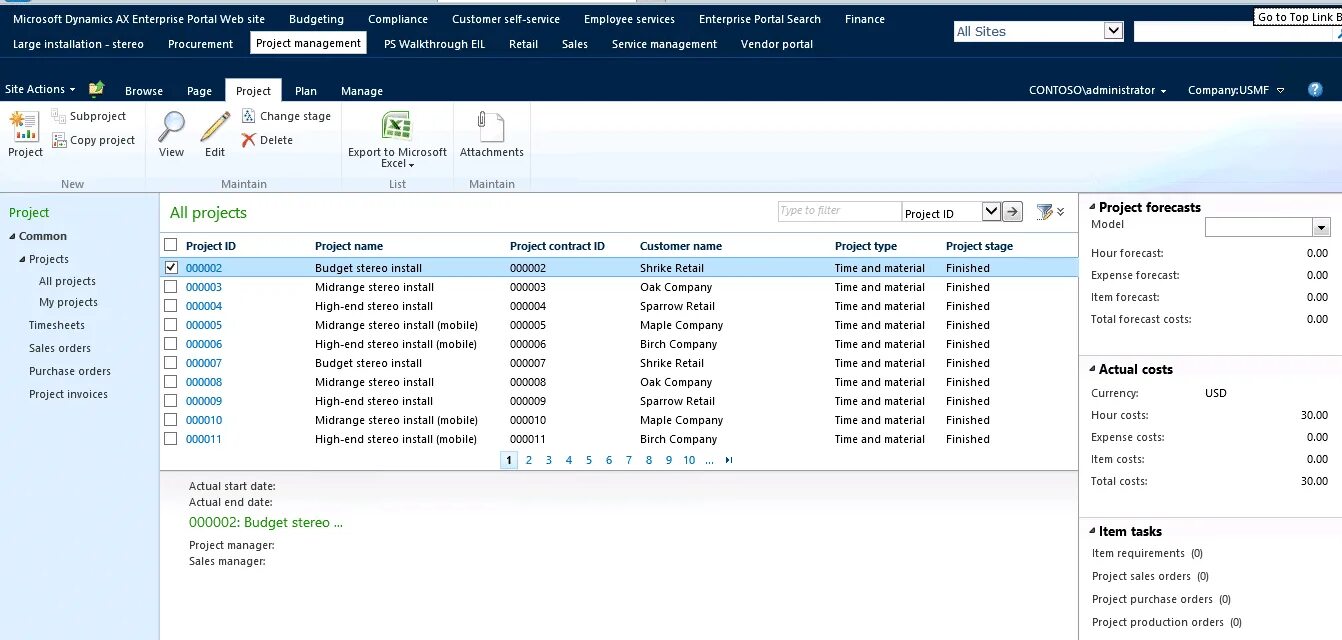Click the search icon beside search box
This screenshot has height=640, width=1342.
click(1338, 32)
